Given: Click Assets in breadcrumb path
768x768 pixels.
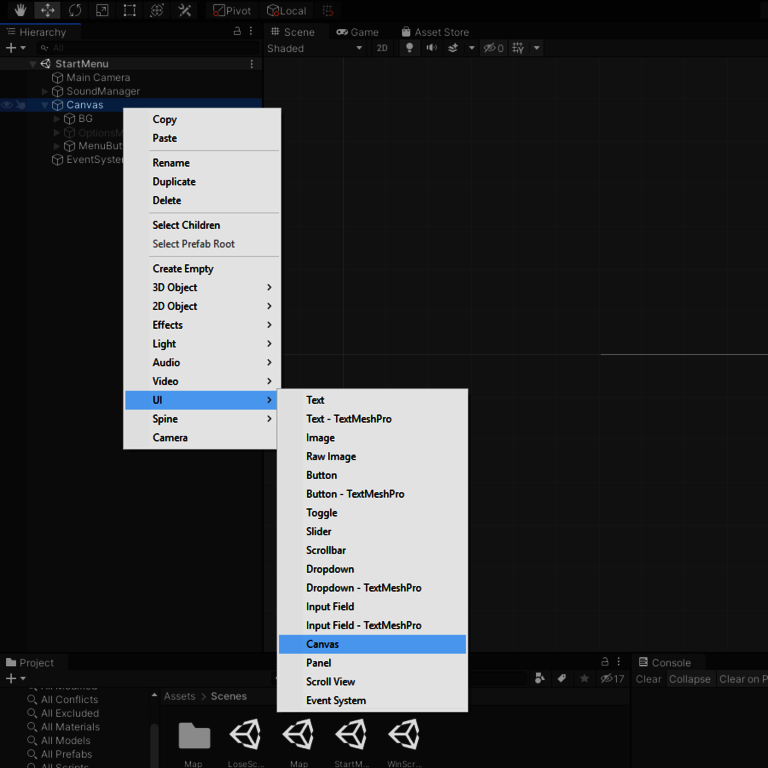Looking at the screenshot, I should 179,696.
